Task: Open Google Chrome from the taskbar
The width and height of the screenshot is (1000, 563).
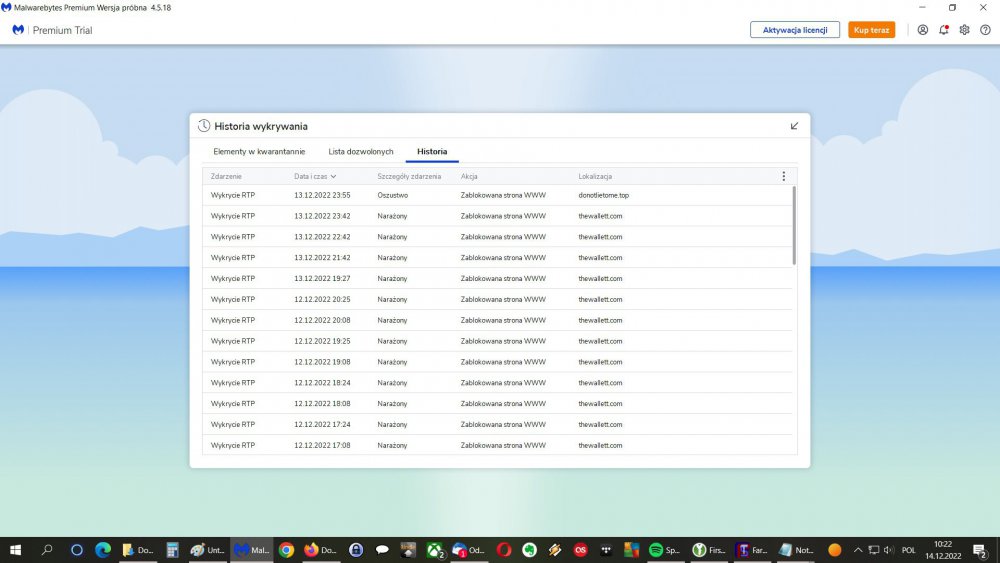Action: 286,550
